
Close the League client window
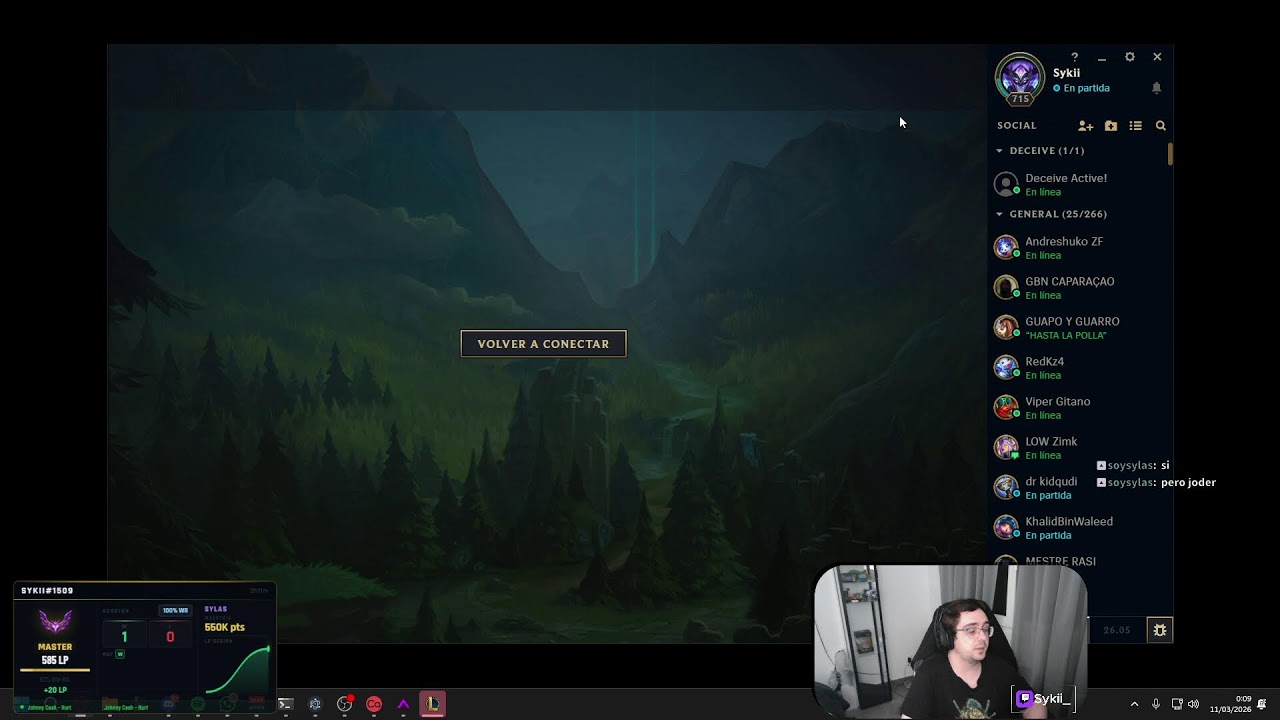click(x=1157, y=57)
